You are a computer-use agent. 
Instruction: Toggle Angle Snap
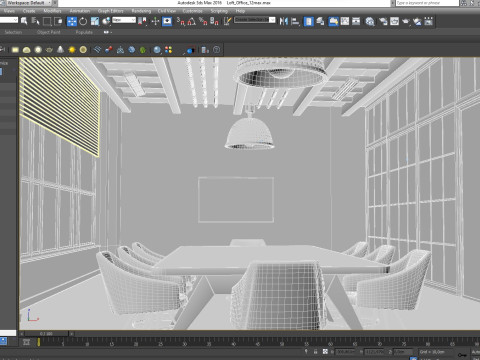pos(192,22)
